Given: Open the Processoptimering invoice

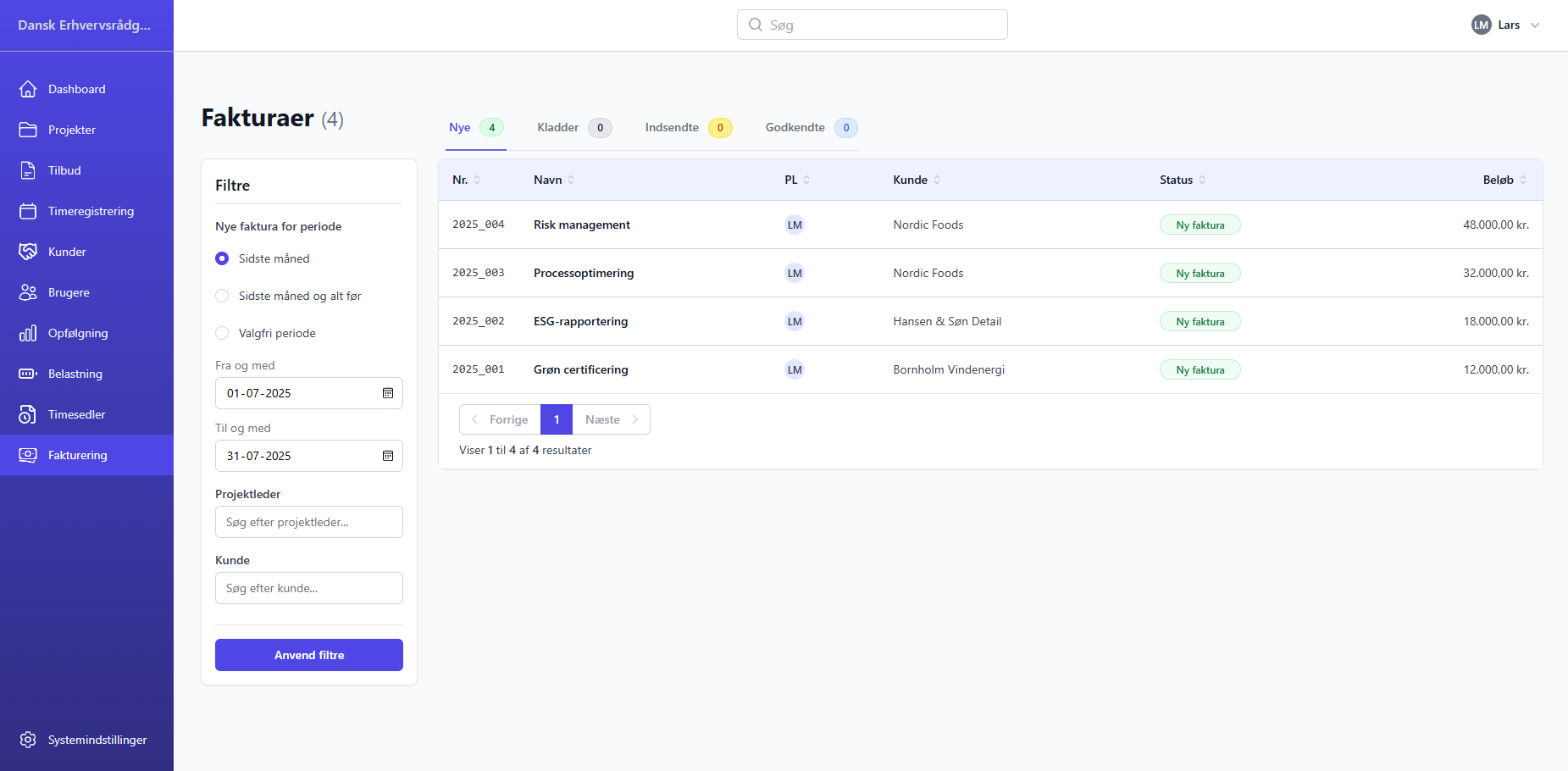Looking at the screenshot, I should pyautogui.click(x=584, y=273).
